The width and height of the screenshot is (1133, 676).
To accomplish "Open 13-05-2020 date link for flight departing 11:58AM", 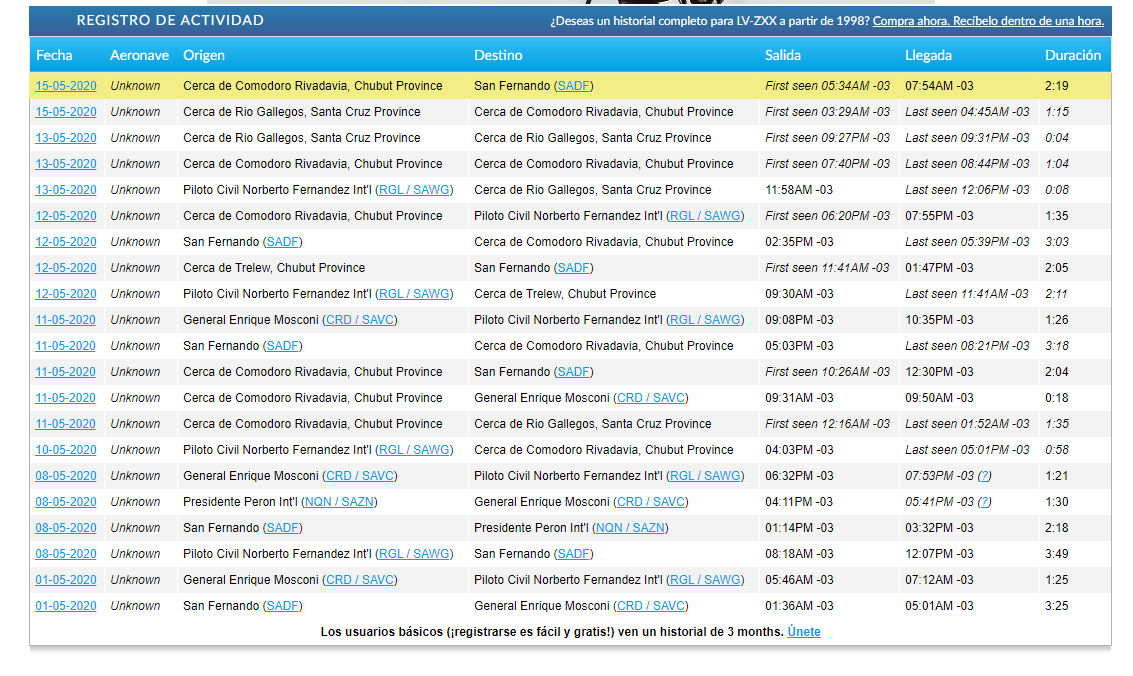I will click(66, 190).
